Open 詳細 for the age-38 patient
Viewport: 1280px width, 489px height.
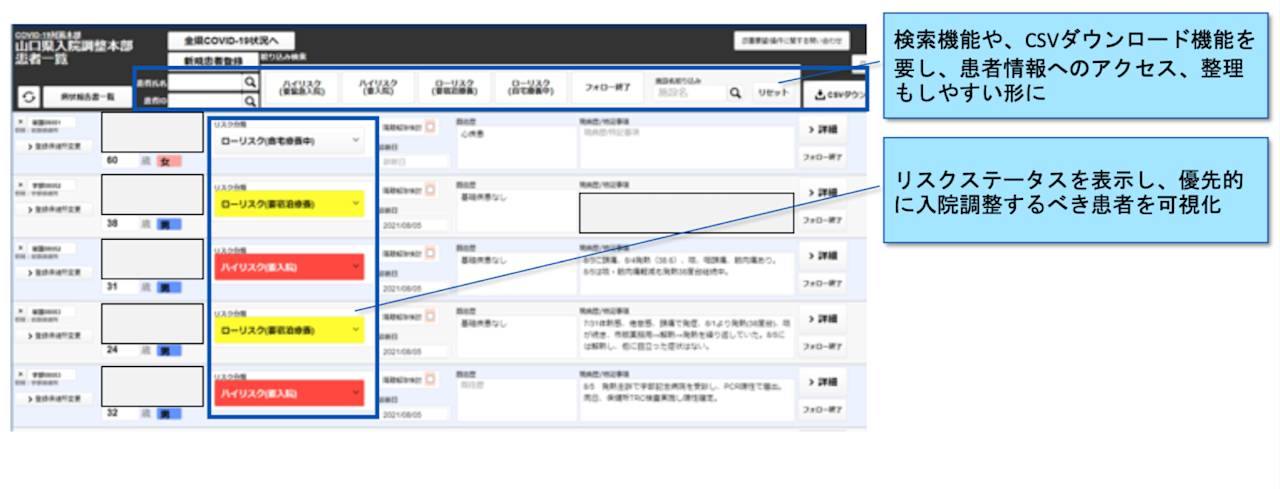[x=821, y=192]
